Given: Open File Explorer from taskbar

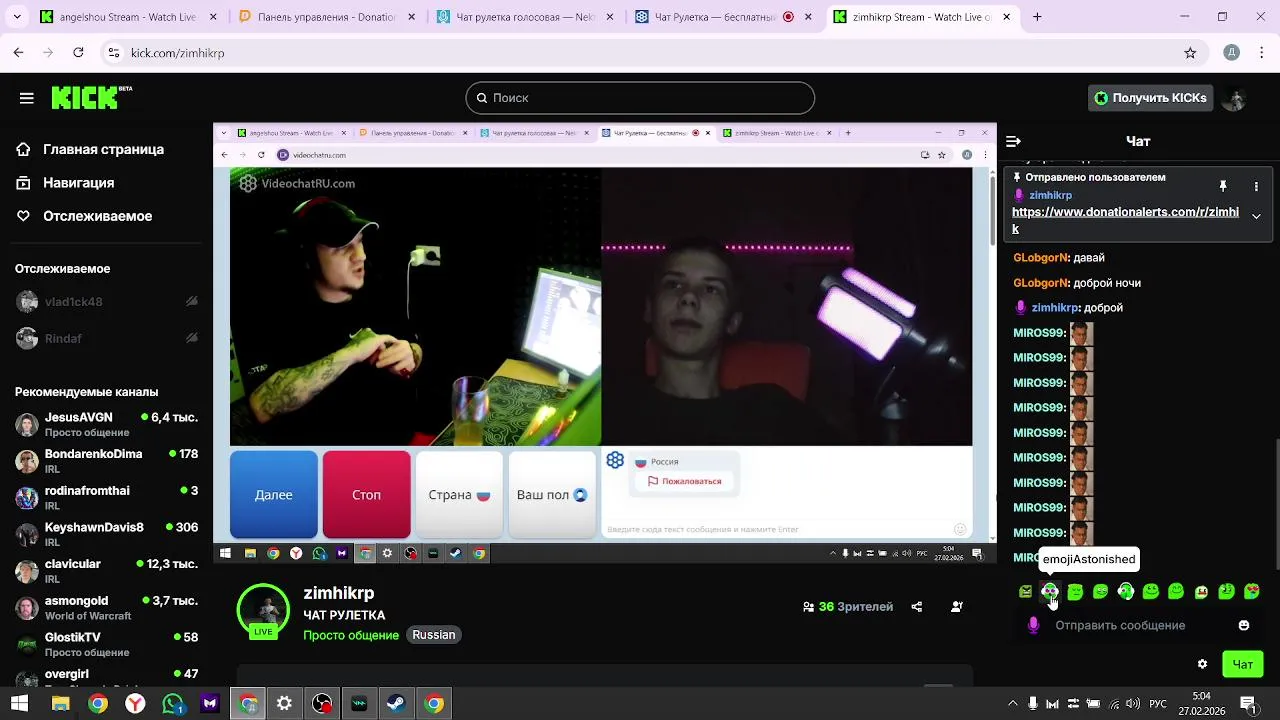Looking at the screenshot, I should click(x=60, y=704).
